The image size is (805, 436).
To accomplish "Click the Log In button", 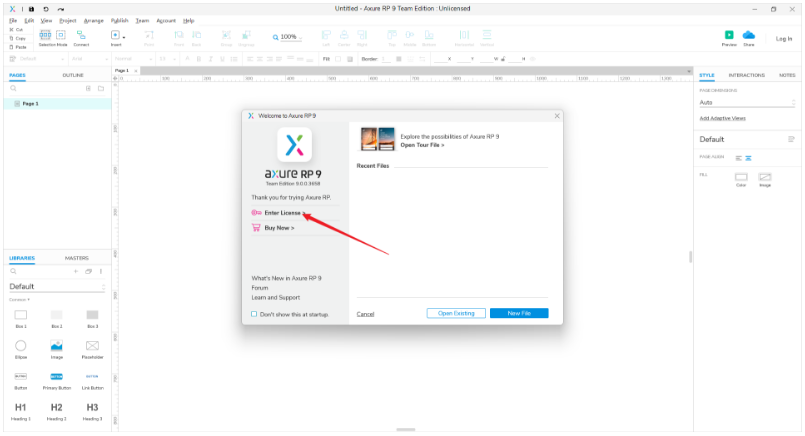I will [x=783, y=39].
